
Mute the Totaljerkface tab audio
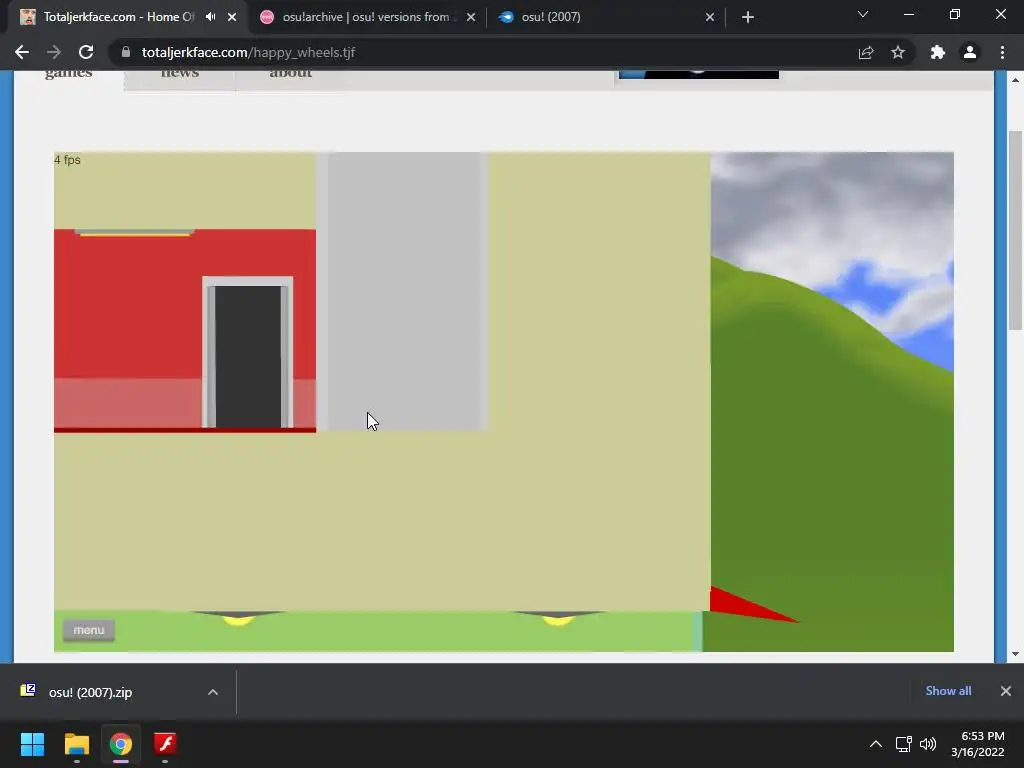click(x=210, y=17)
